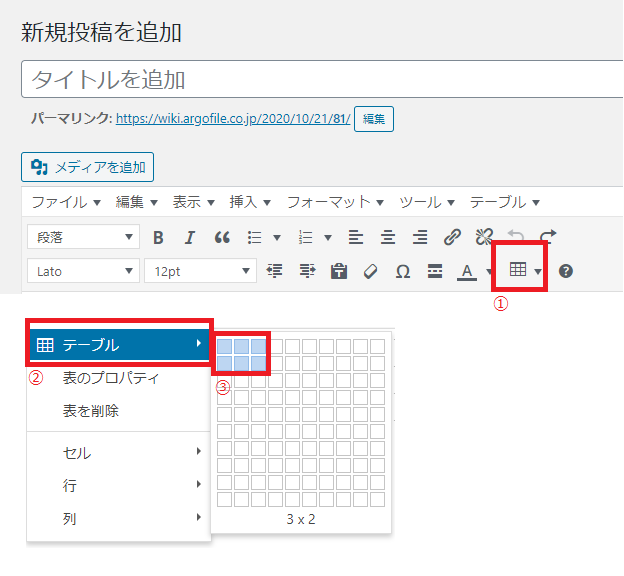Click the paste as text clipboard icon
This screenshot has width=624, height=576.
pos(338,271)
